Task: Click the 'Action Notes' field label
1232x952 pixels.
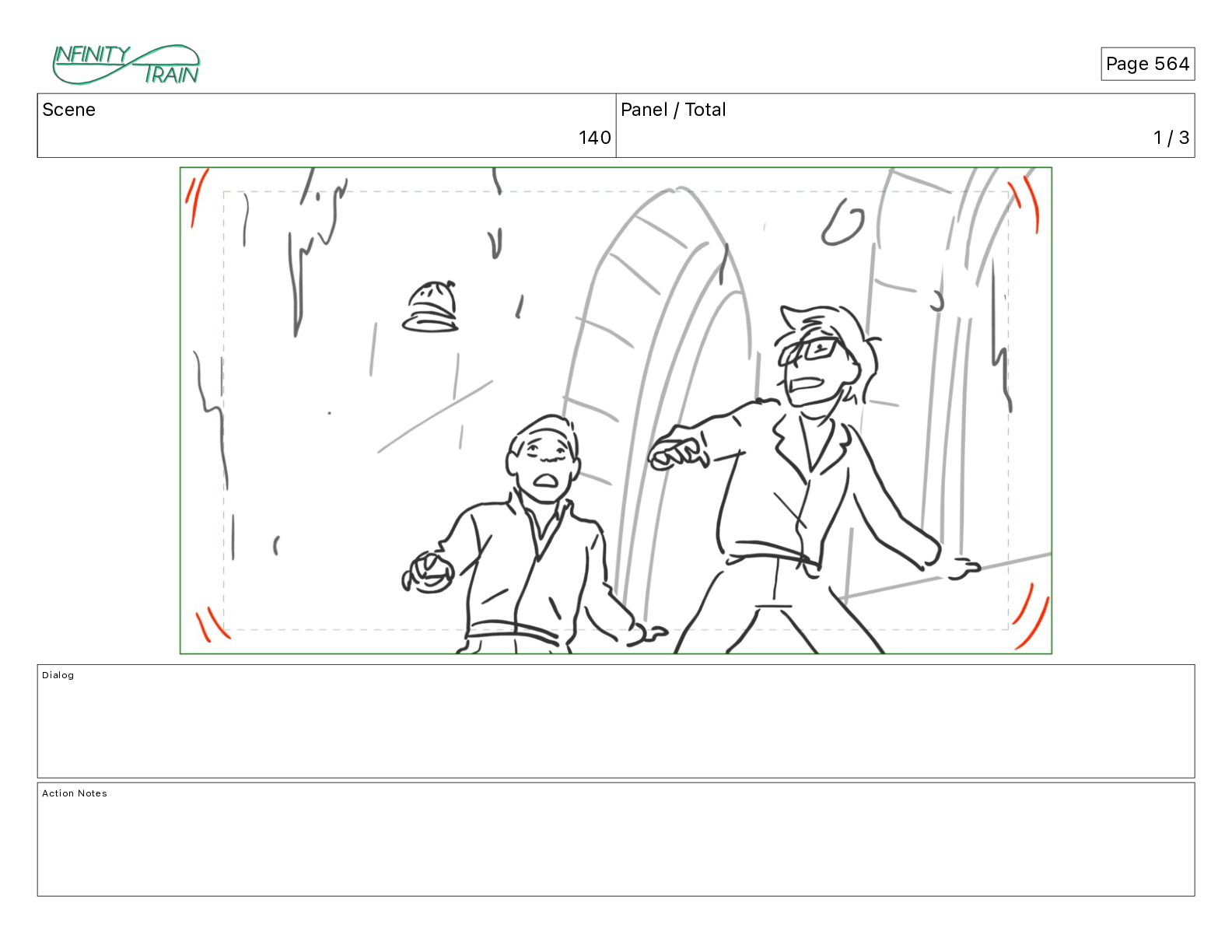Action: [75, 793]
